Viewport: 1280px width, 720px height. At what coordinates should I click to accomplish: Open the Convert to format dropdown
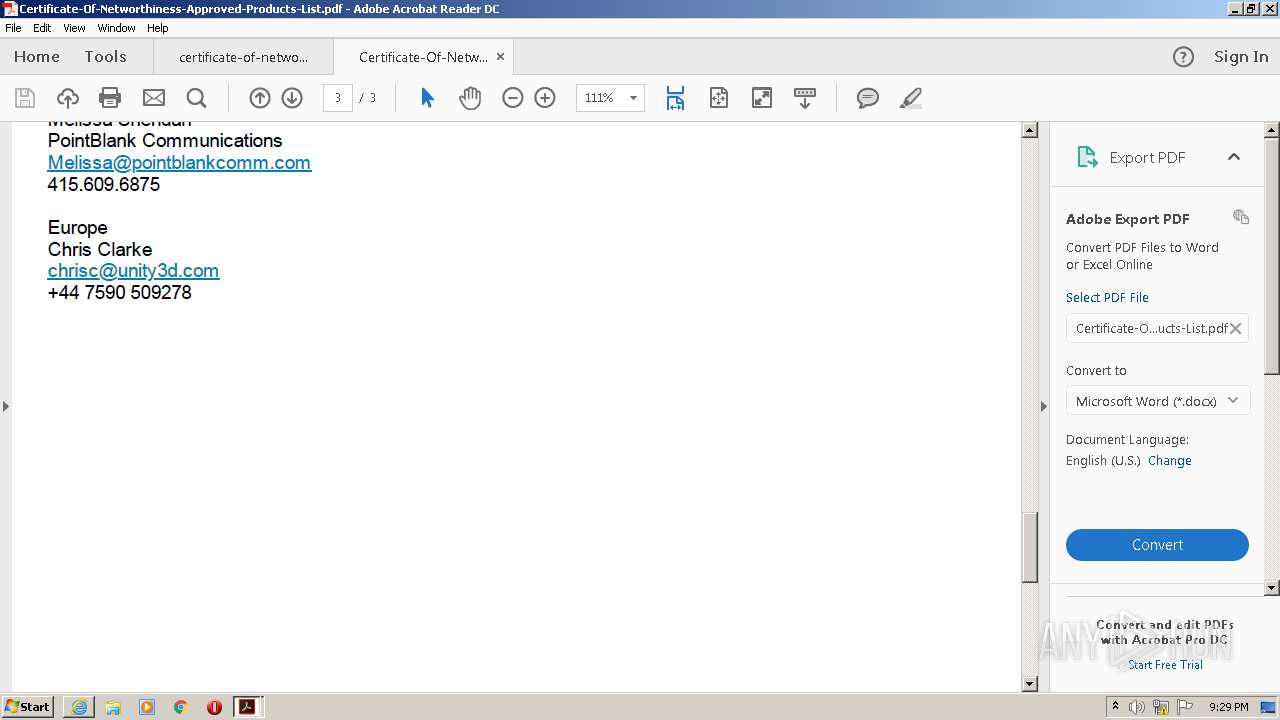[x=1157, y=401]
